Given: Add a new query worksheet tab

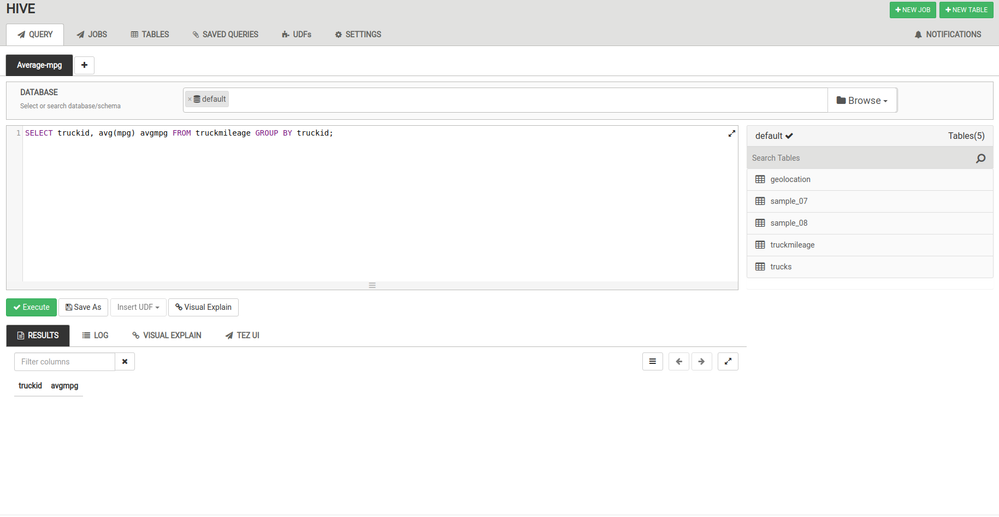Looking at the screenshot, I should [x=84, y=65].
